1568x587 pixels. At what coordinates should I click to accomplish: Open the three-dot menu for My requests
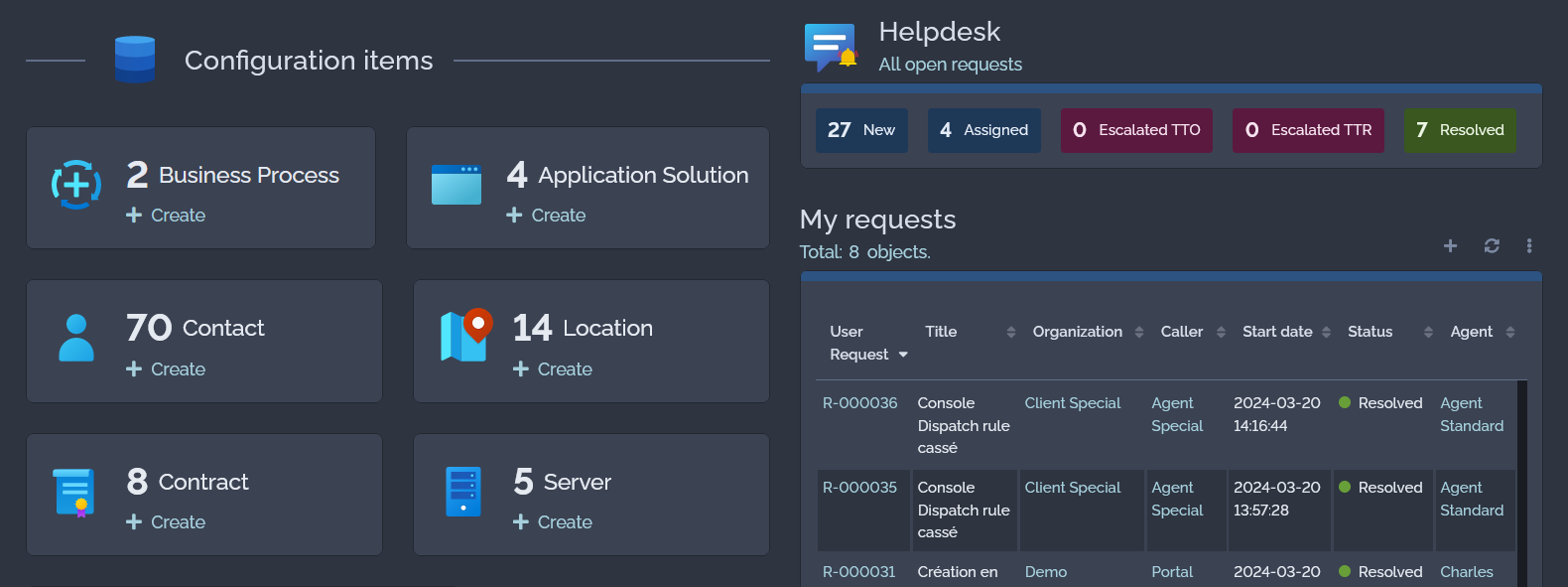tap(1528, 245)
